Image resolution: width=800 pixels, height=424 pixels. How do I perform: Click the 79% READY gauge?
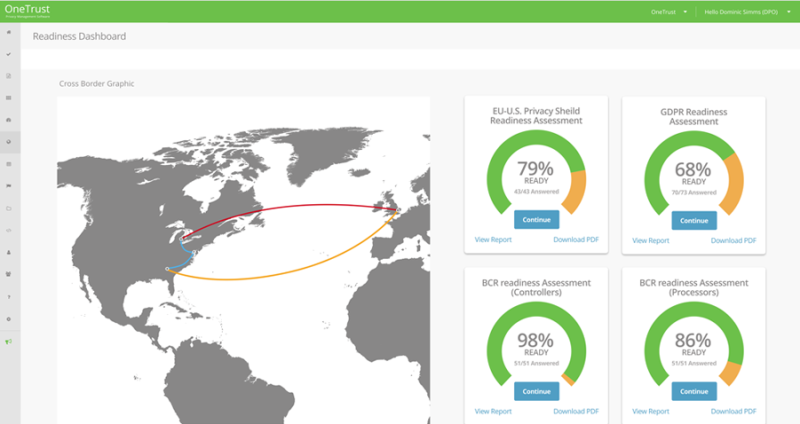pyautogui.click(x=536, y=173)
